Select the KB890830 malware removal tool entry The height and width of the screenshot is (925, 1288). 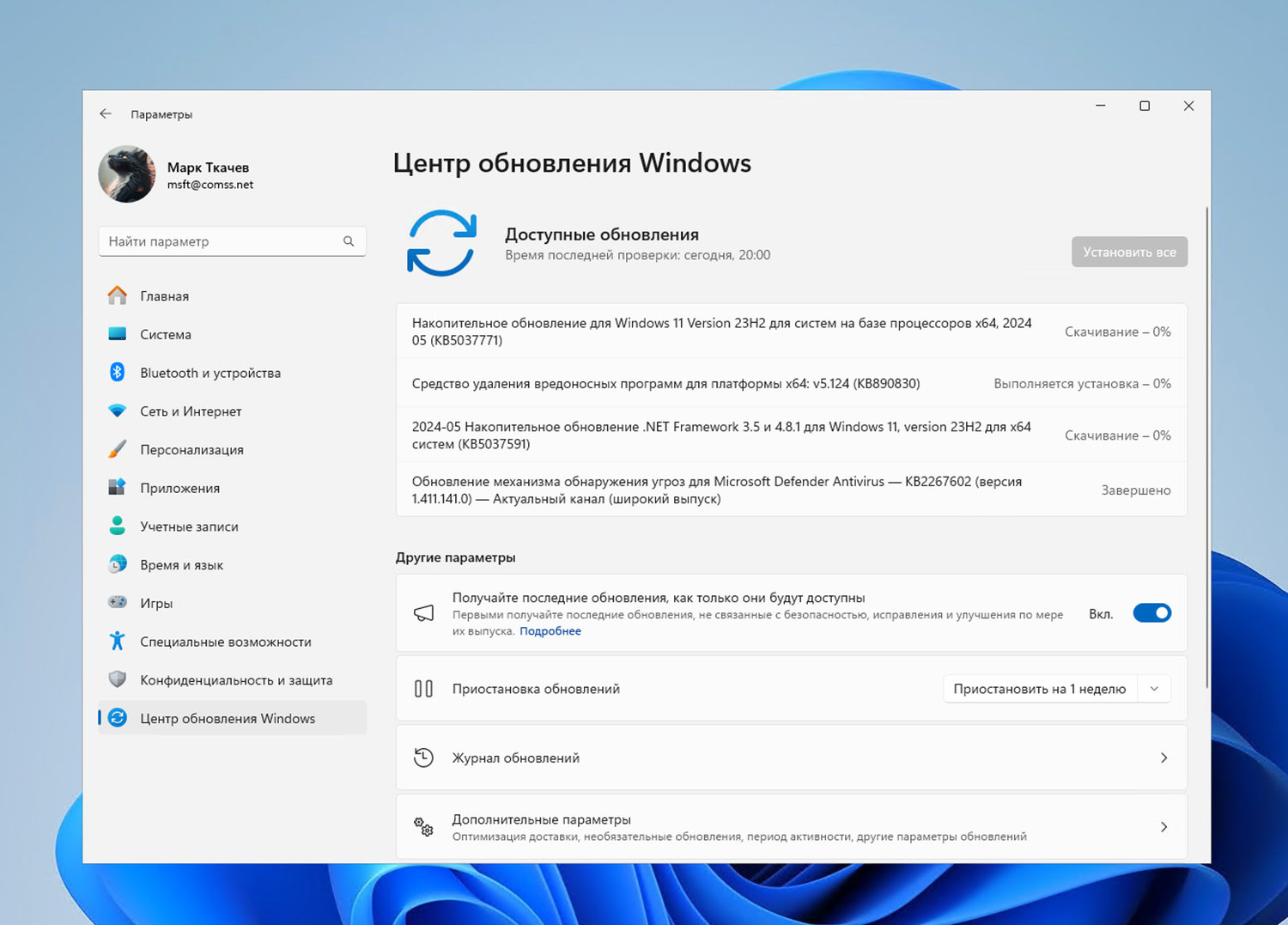pos(791,383)
